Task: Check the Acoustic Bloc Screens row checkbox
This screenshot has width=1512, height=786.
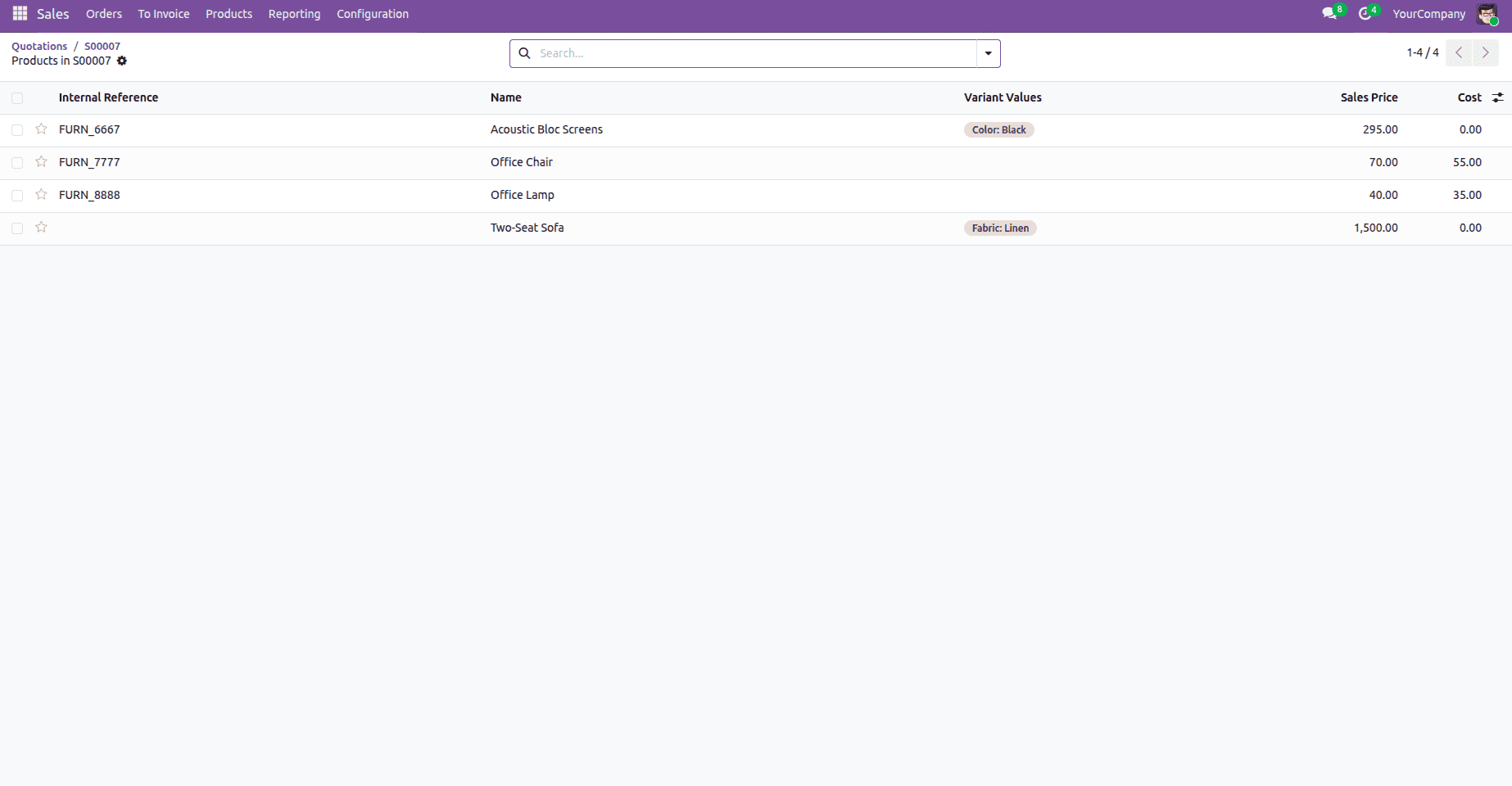Action: (17, 130)
